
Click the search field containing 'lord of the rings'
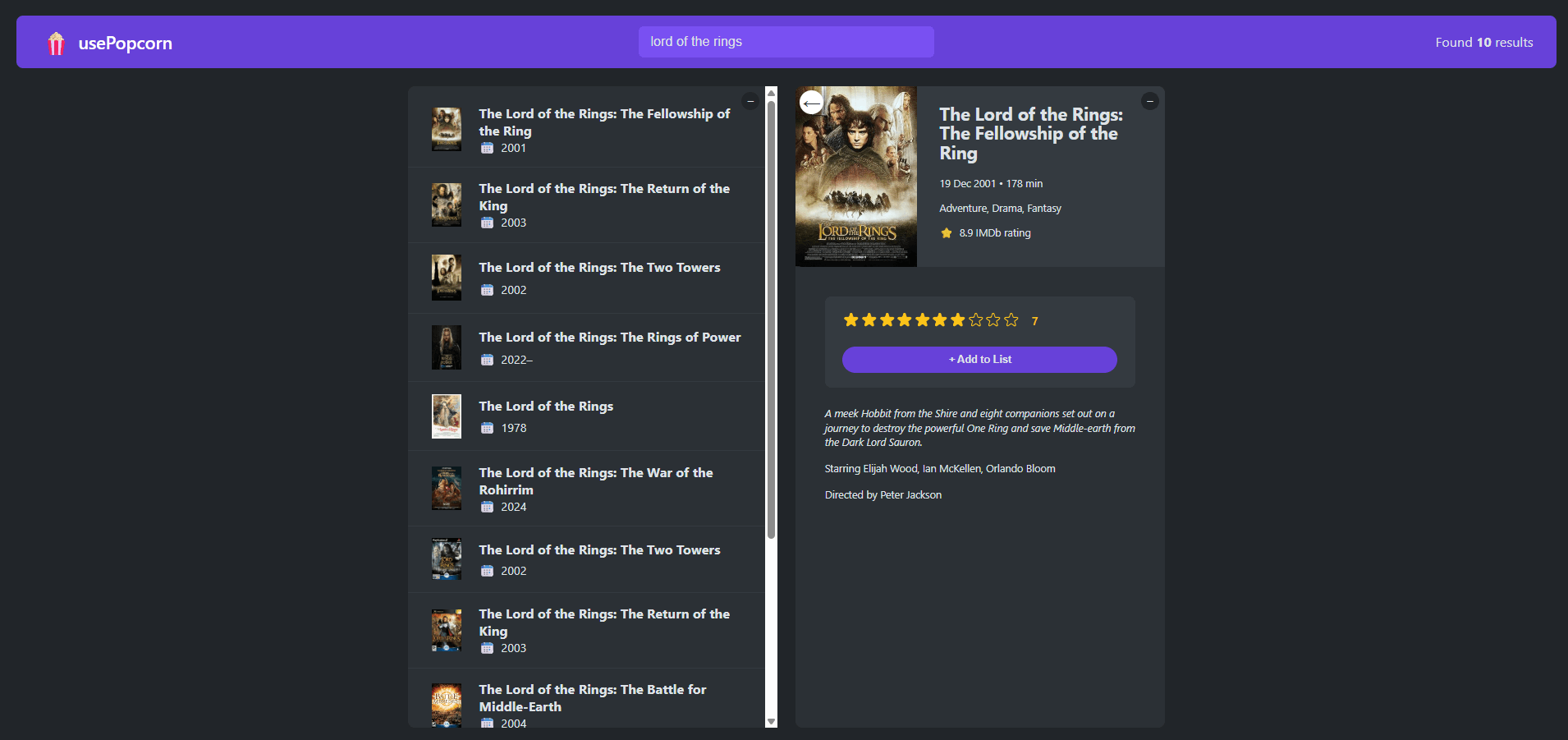coord(786,41)
